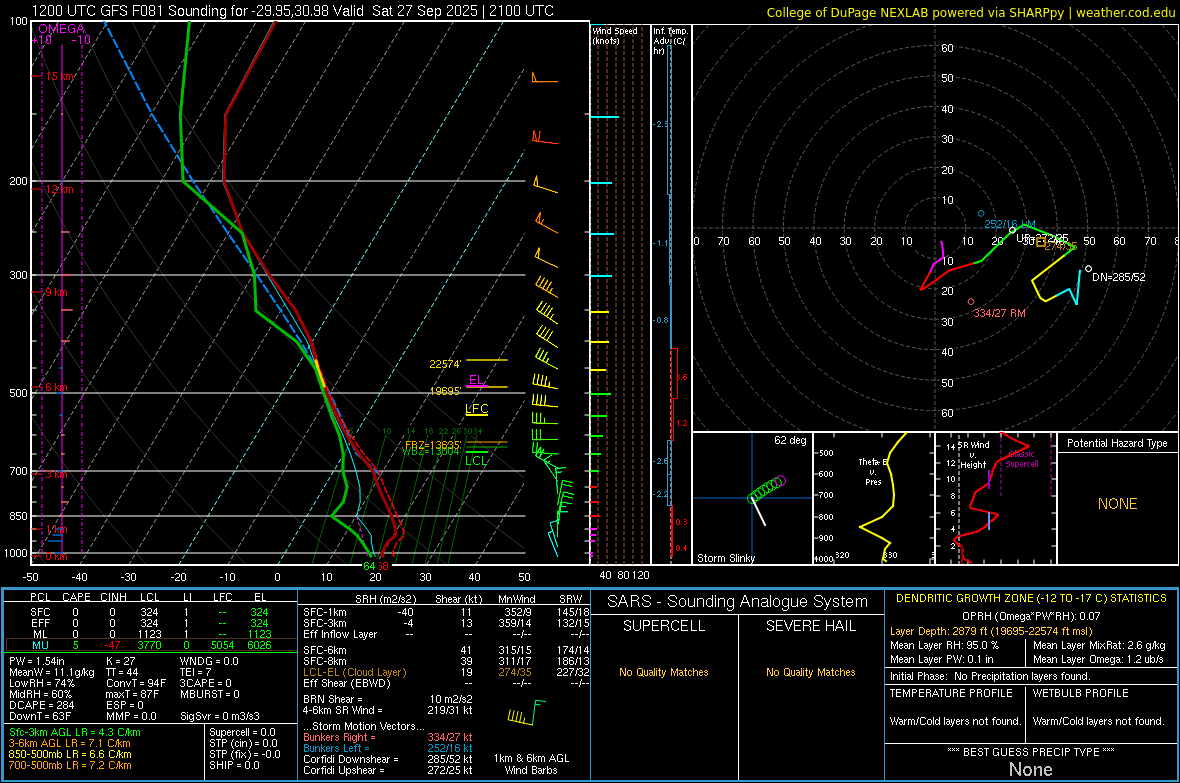Click the Corfidi Downshear = 285/52 kt line

388,759
